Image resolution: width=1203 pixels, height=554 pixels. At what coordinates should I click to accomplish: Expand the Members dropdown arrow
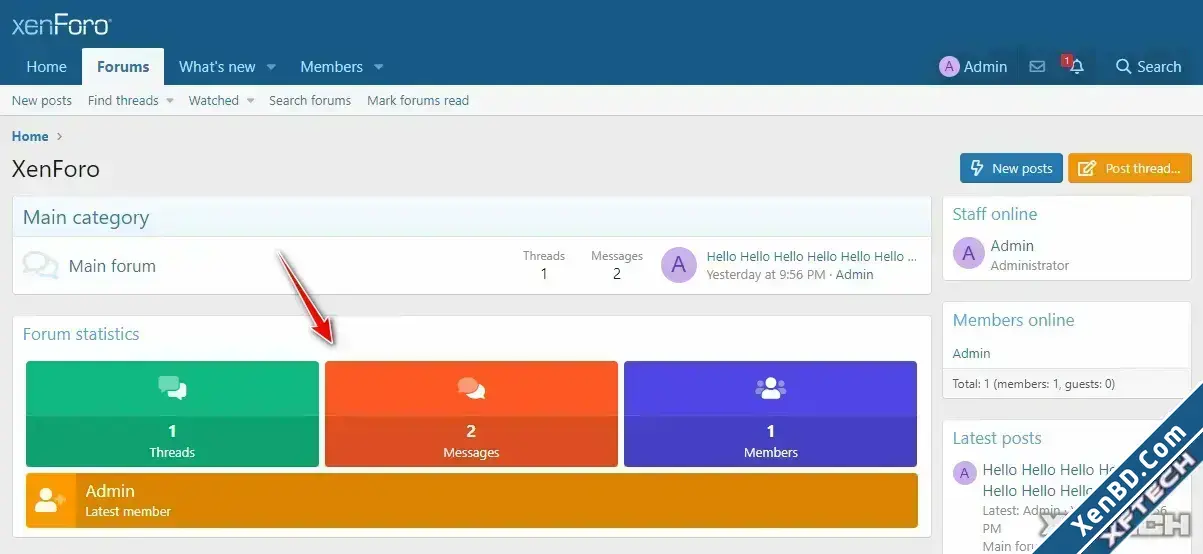click(x=379, y=67)
